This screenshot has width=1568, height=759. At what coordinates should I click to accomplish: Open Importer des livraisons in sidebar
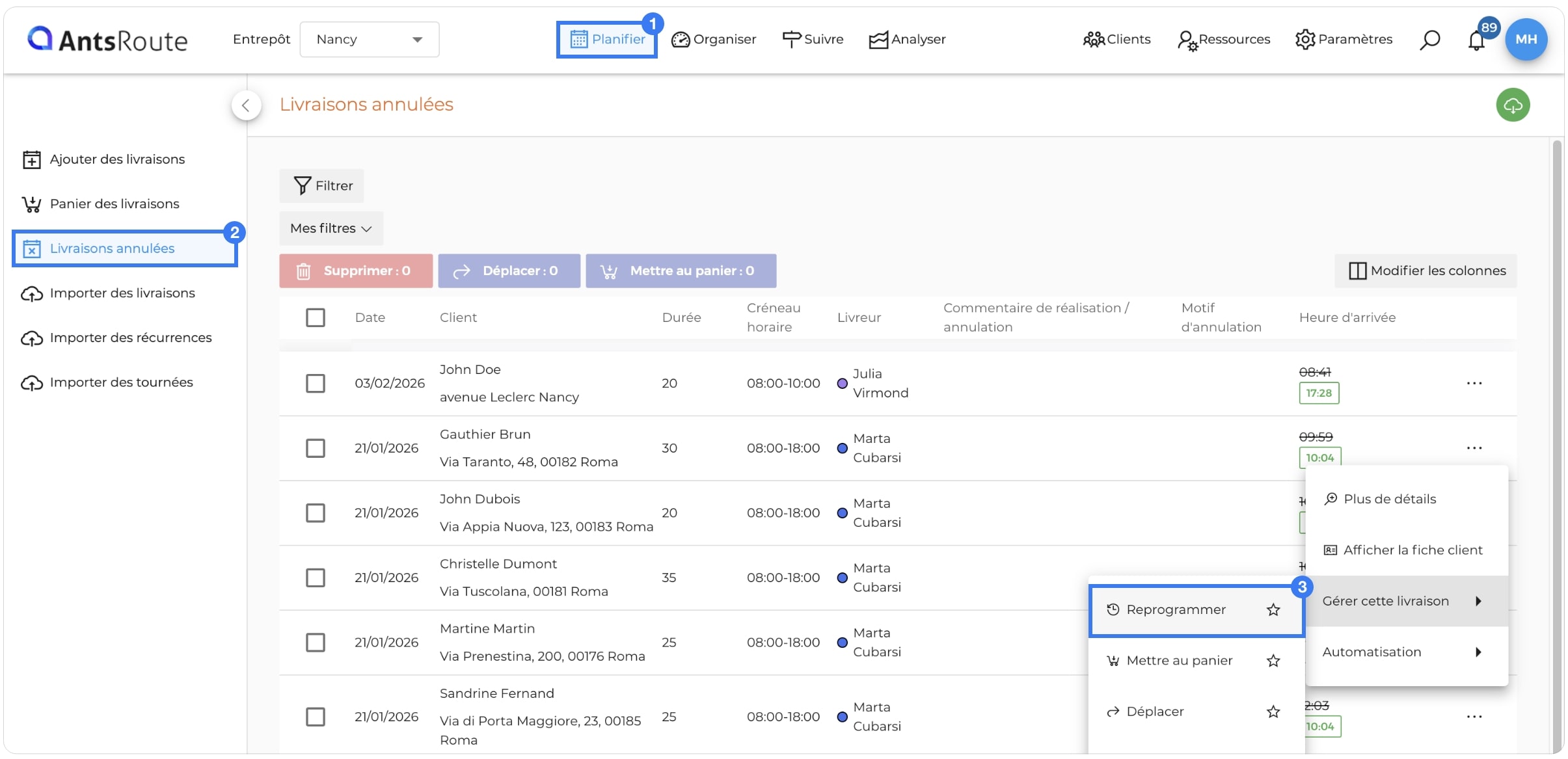pos(122,293)
